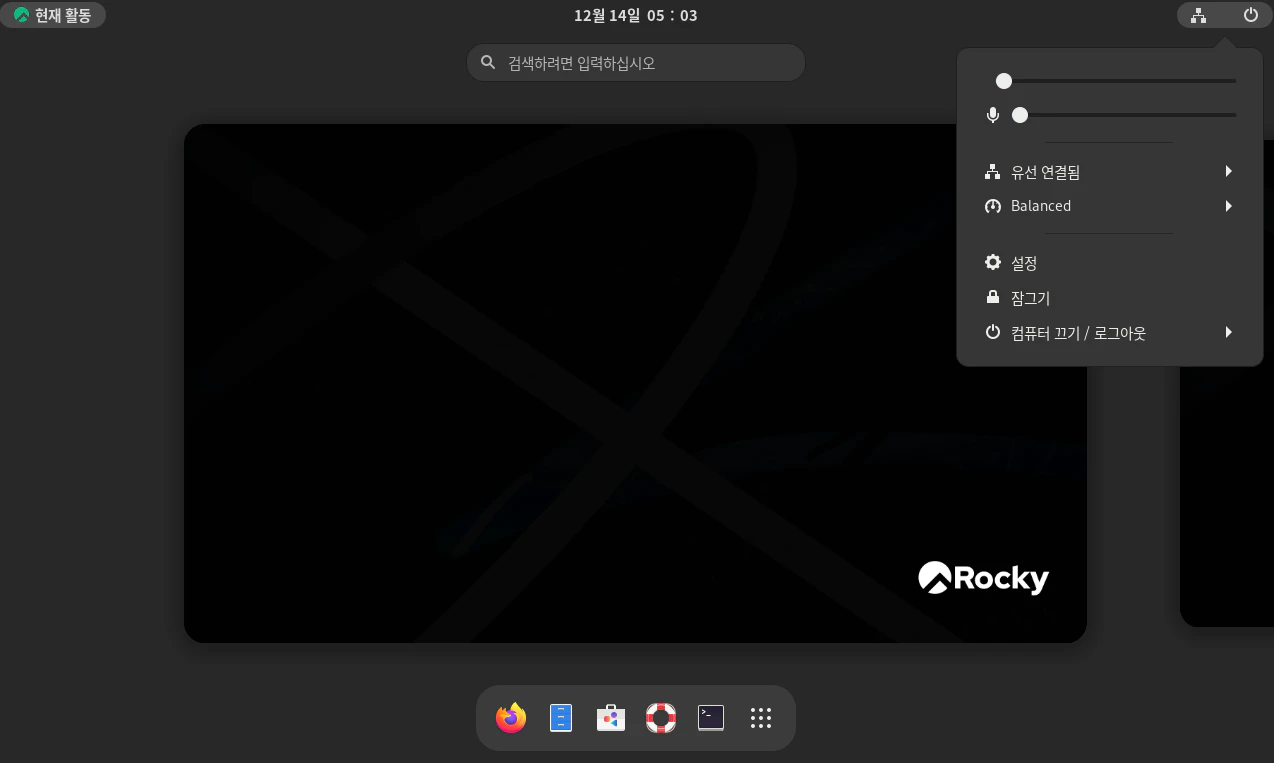Click the 현재 활동 activities button
This screenshot has height=763, width=1274.
tap(53, 15)
